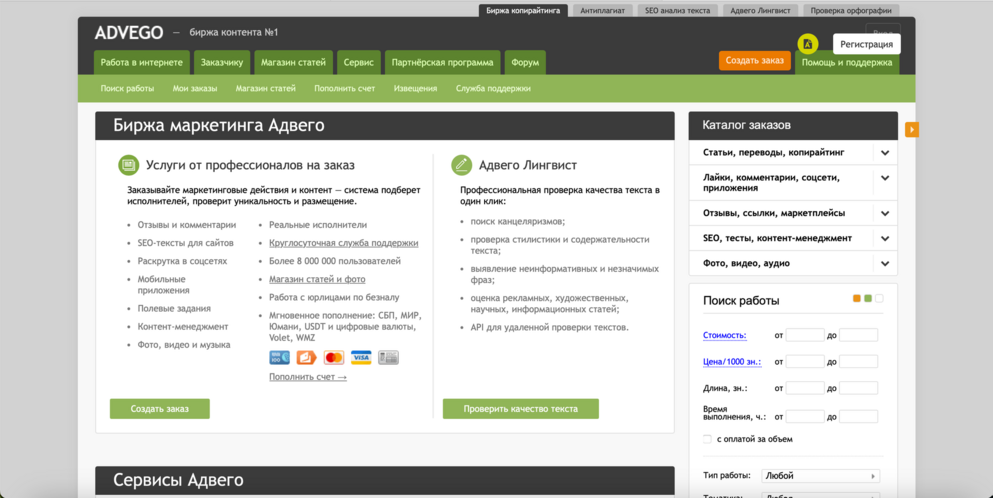
Task: Open the 'Форум' menu
Action: [525, 63]
